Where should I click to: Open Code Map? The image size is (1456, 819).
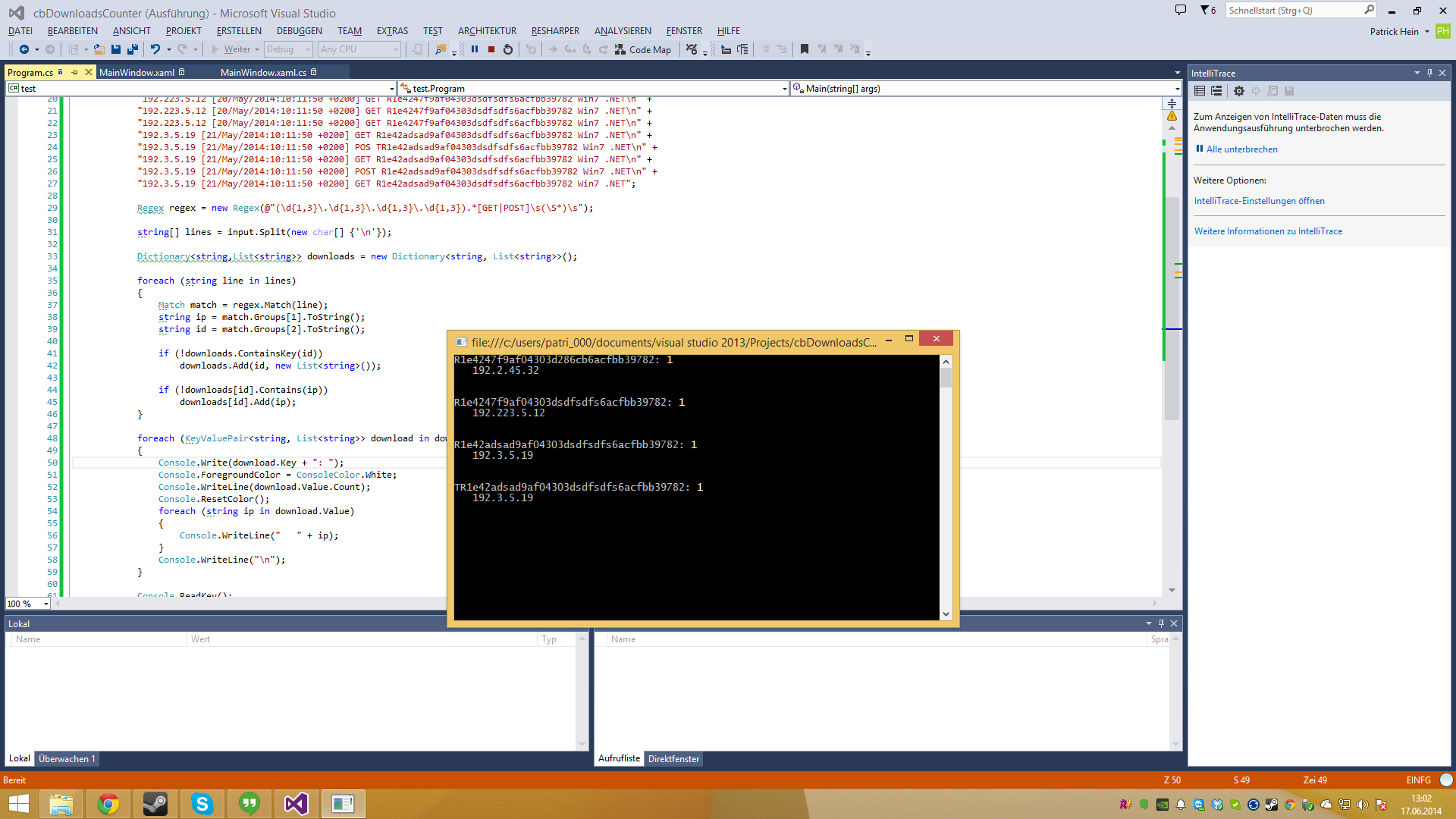click(x=643, y=49)
